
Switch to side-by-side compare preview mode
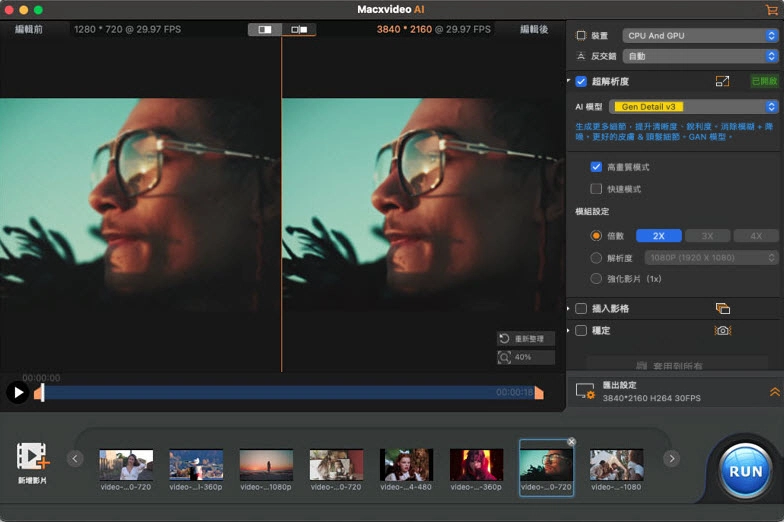298,30
